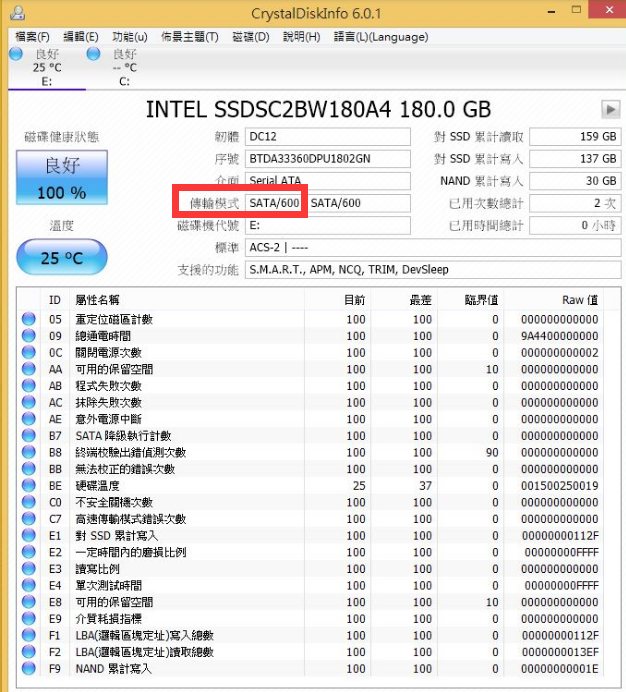Select the E: drive tab
This screenshot has height=692, width=626.
(x=47, y=67)
